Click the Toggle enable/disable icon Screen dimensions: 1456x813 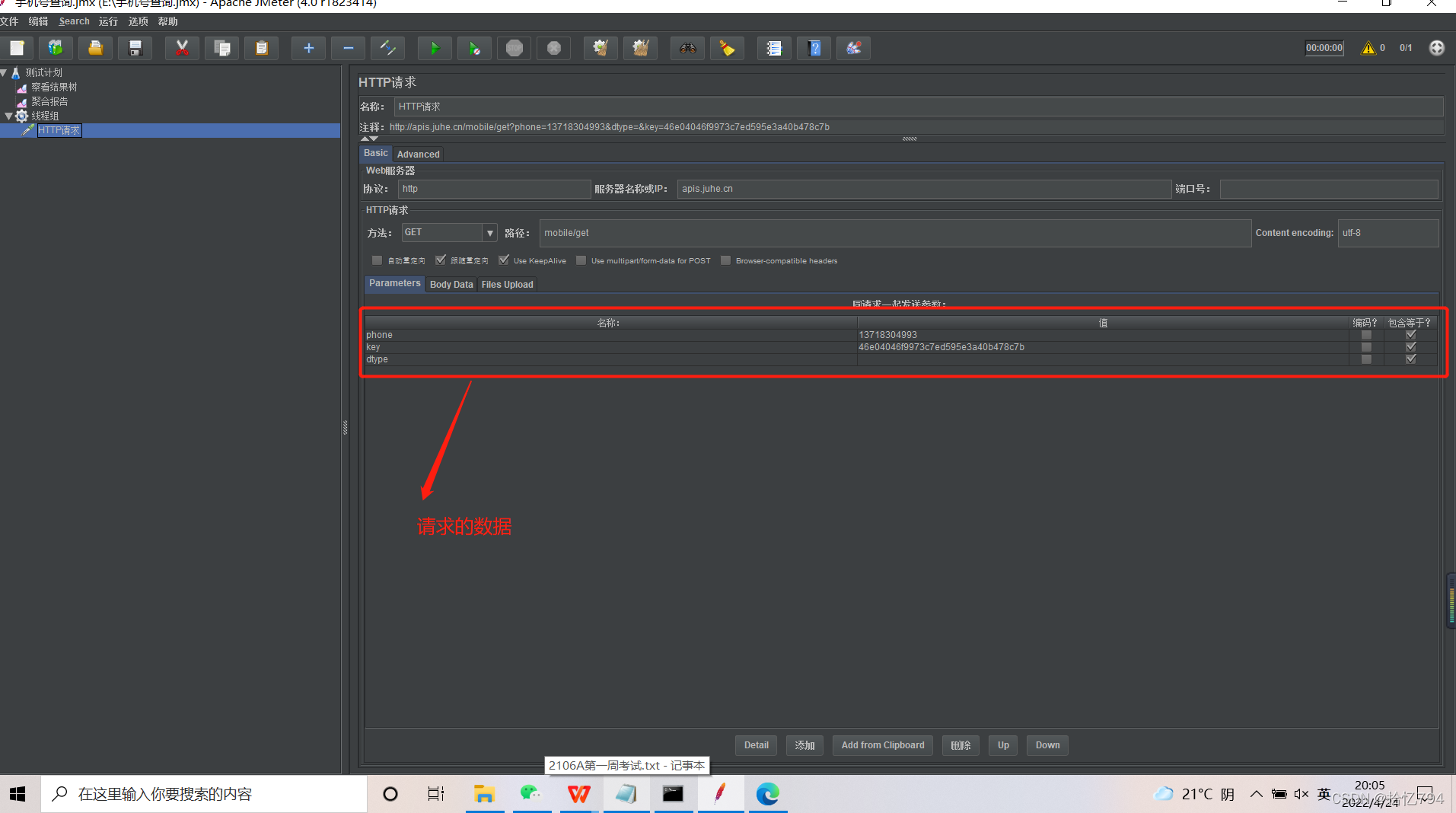[x=388, y=48]
